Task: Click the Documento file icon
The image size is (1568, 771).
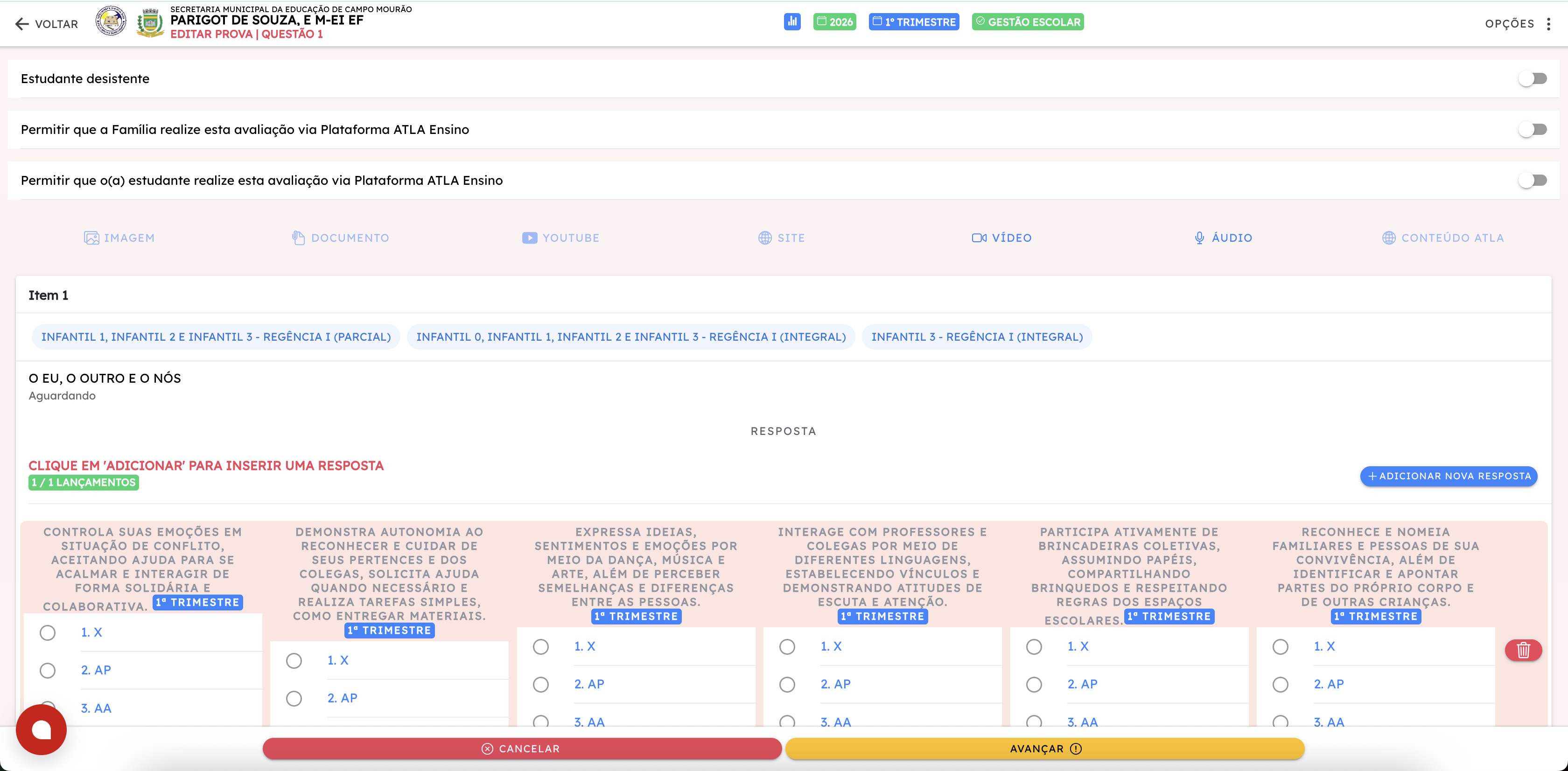Action: [298, 238]
